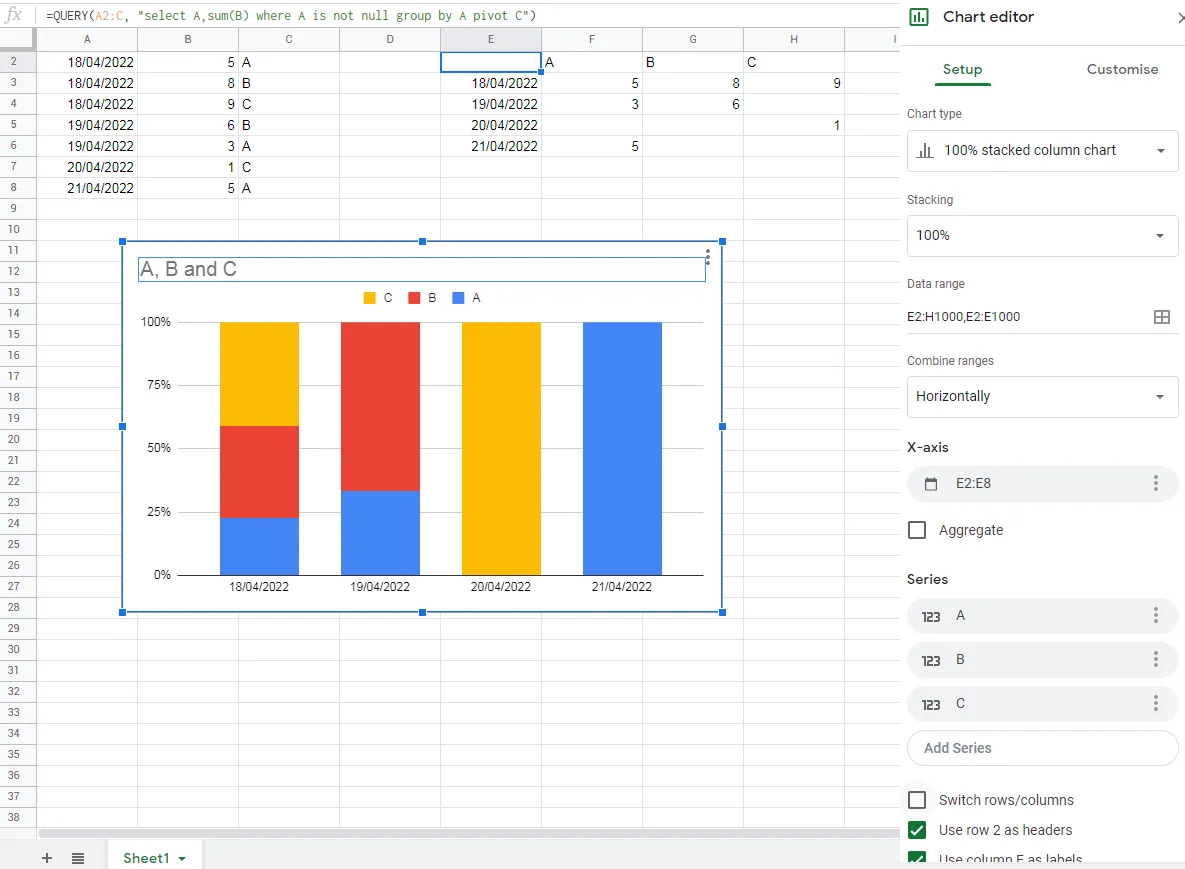
Task: Click the 123 number icon for series B
Action: (x=931, y=660)
